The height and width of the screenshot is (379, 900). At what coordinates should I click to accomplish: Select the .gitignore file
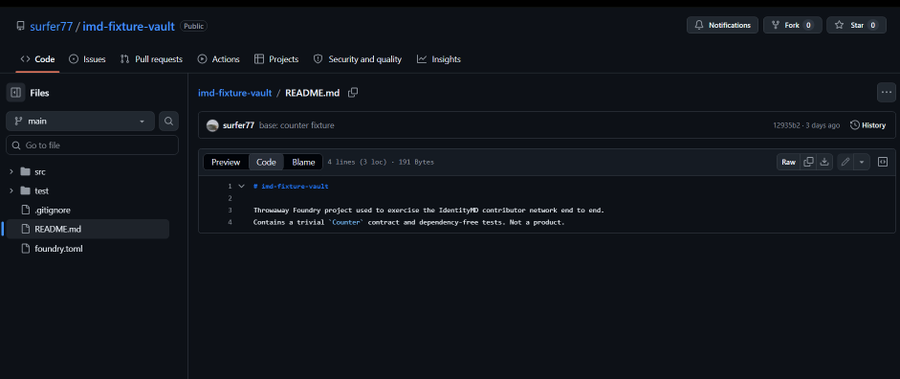(x=52, y=210)
